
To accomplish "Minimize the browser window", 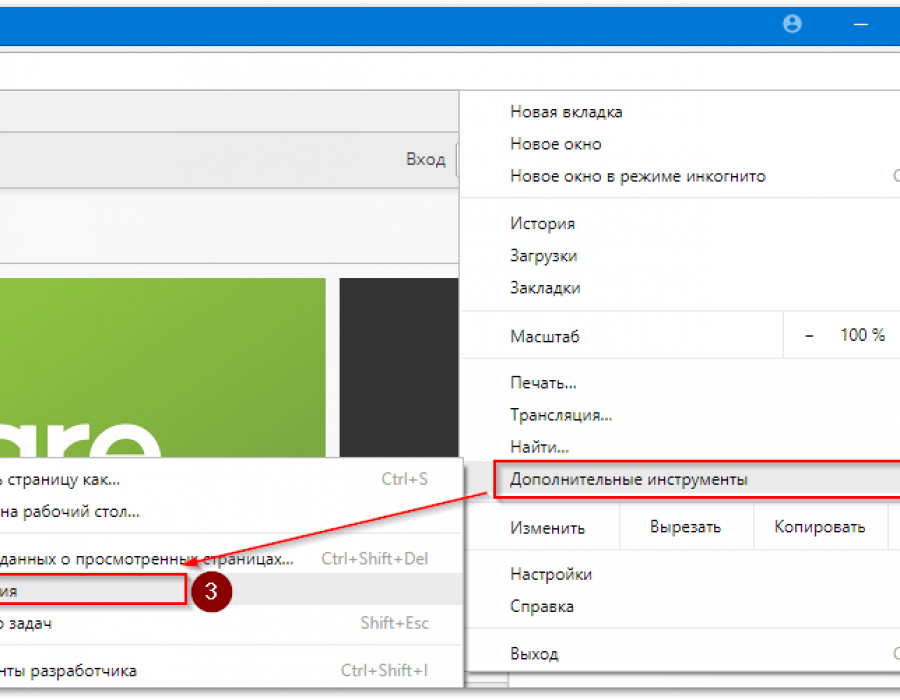I will coord(860,24).
